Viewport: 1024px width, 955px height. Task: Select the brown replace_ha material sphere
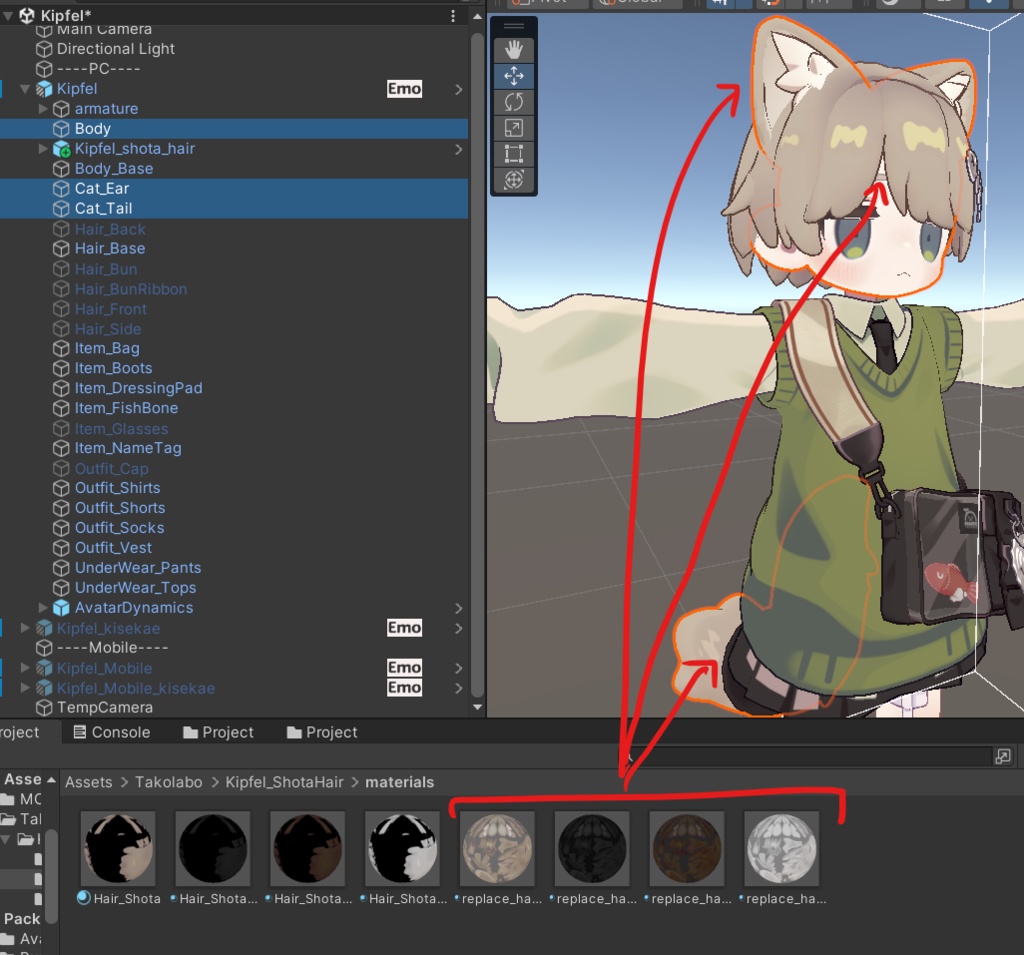click(x=687, y=849)
